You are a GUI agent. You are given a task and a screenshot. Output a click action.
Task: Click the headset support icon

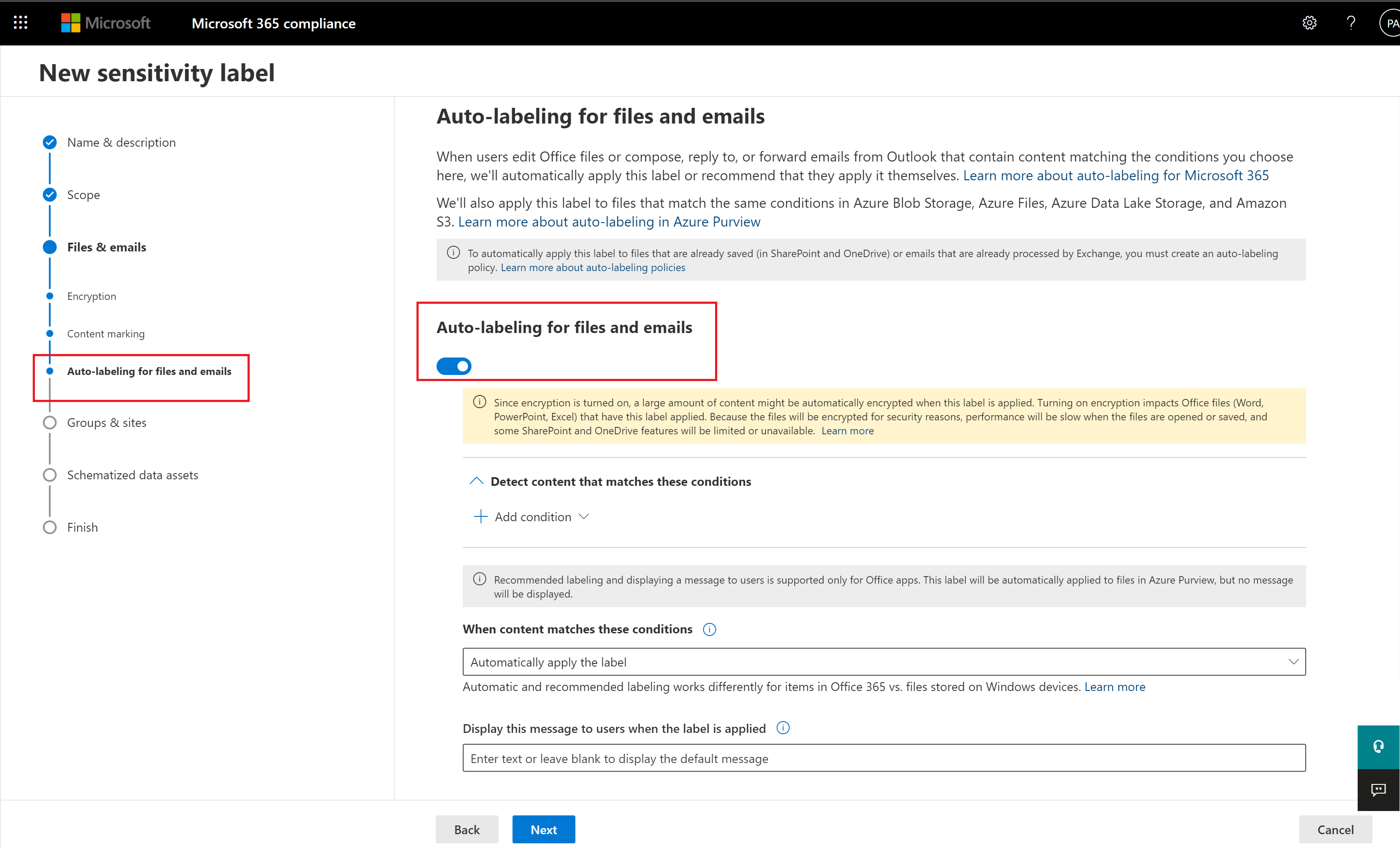pos(1378,747)
